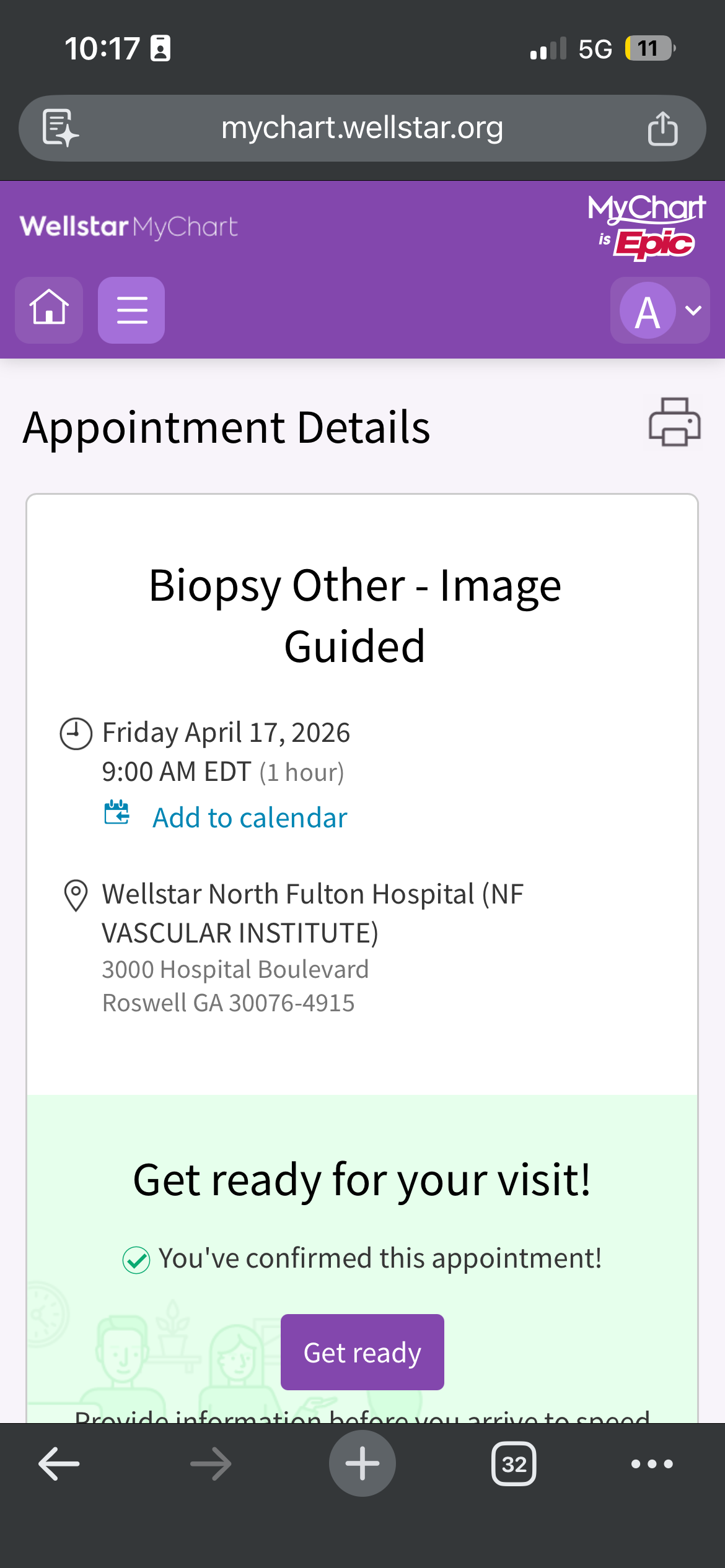Tap the MyChart by Epic logo
This screenshot has width=725, height=1568.
pos(646,227)
